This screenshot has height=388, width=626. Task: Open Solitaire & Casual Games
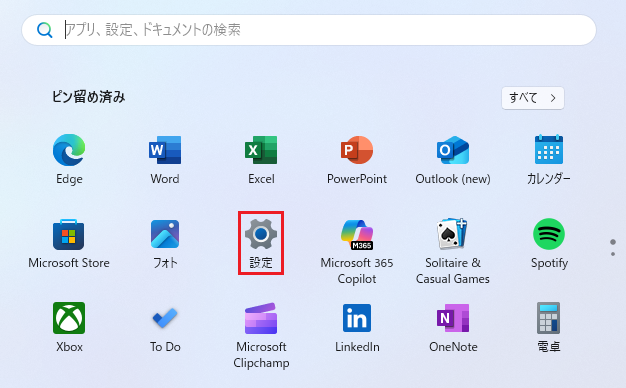[x=453, y=251]
